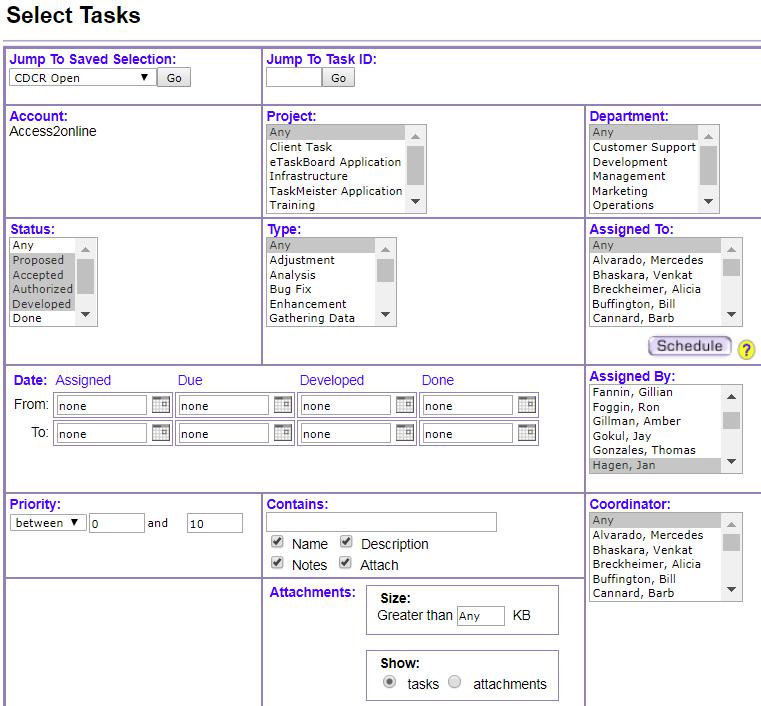This screenshot has height=706, width=761.
Task: Choose Infrastructure in the Project list
Action: coord(308,176)
